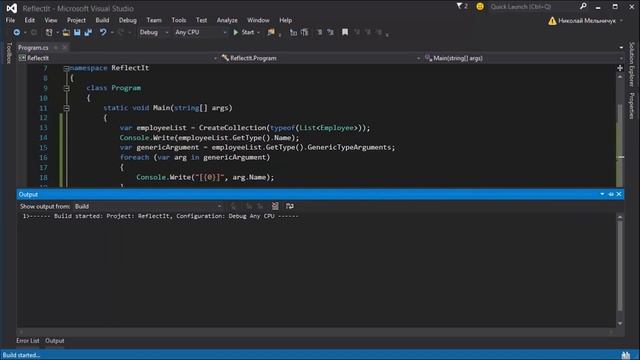
Task: Open the Tools menu
Action: pyautogui.click(x=179, y=20)
